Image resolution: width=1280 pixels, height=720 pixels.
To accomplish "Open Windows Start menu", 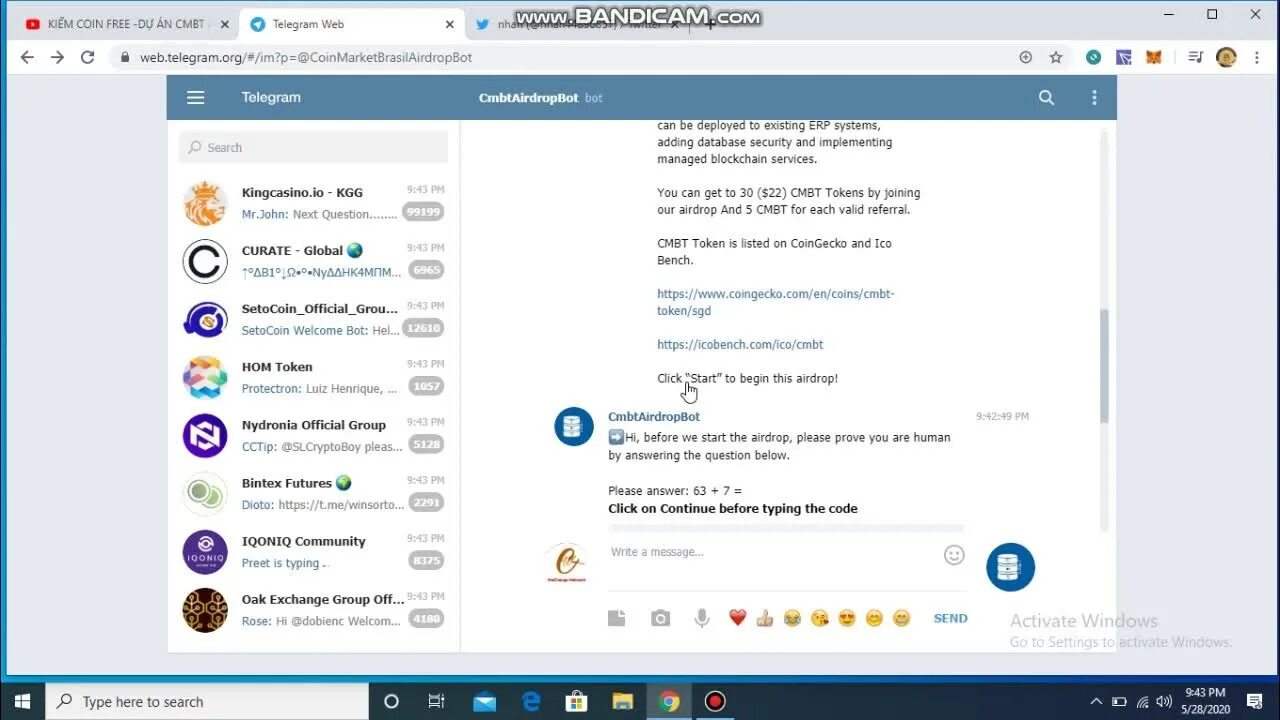I will [x=22, y=701].
